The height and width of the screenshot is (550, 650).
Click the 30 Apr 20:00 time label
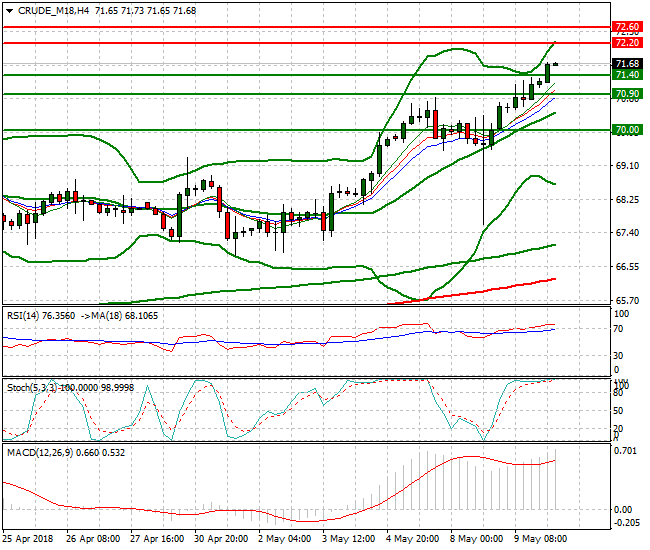pos(221,539)
